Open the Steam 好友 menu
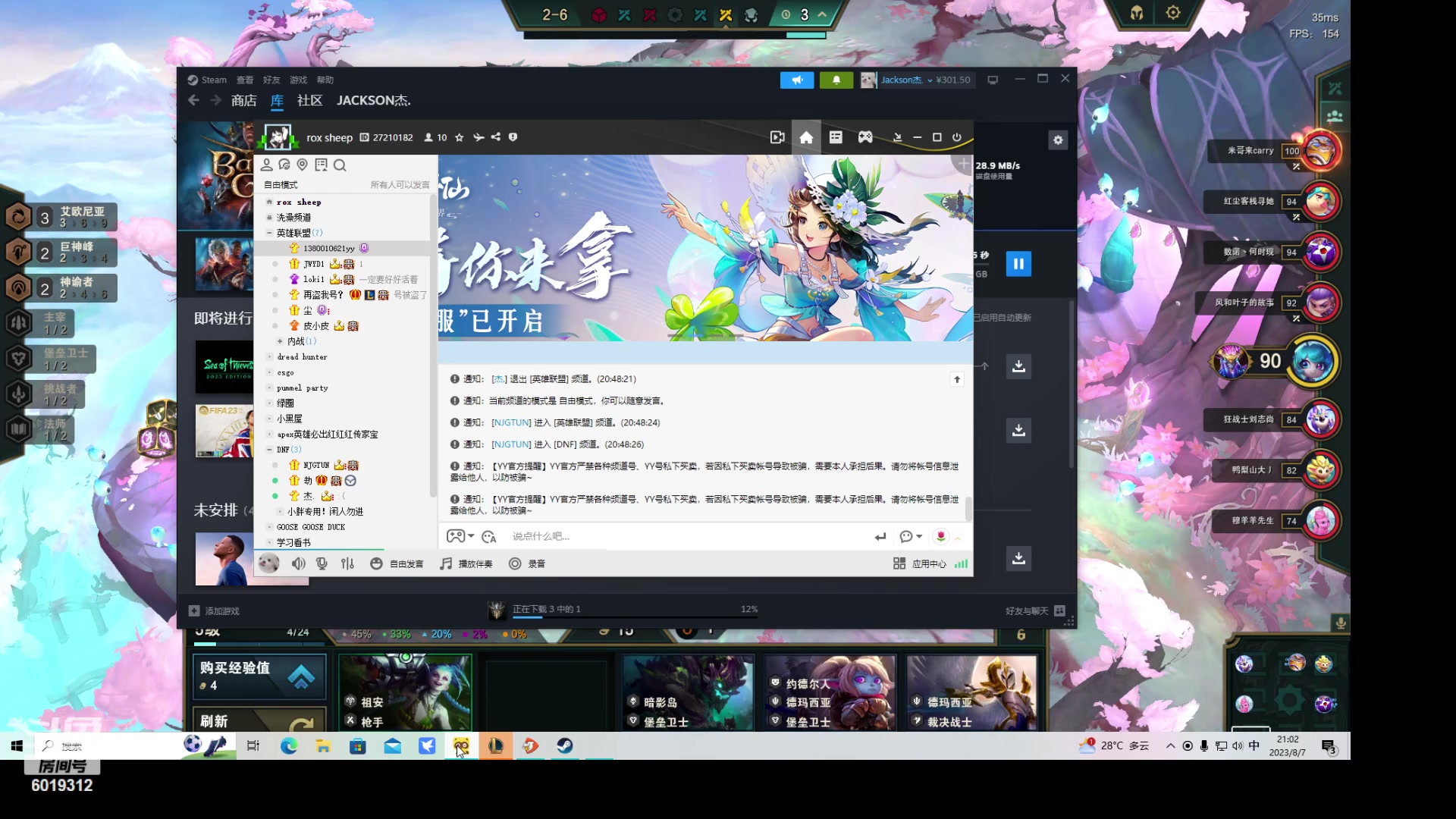Viewport: 1456px width, 819px height. (271, 80)
